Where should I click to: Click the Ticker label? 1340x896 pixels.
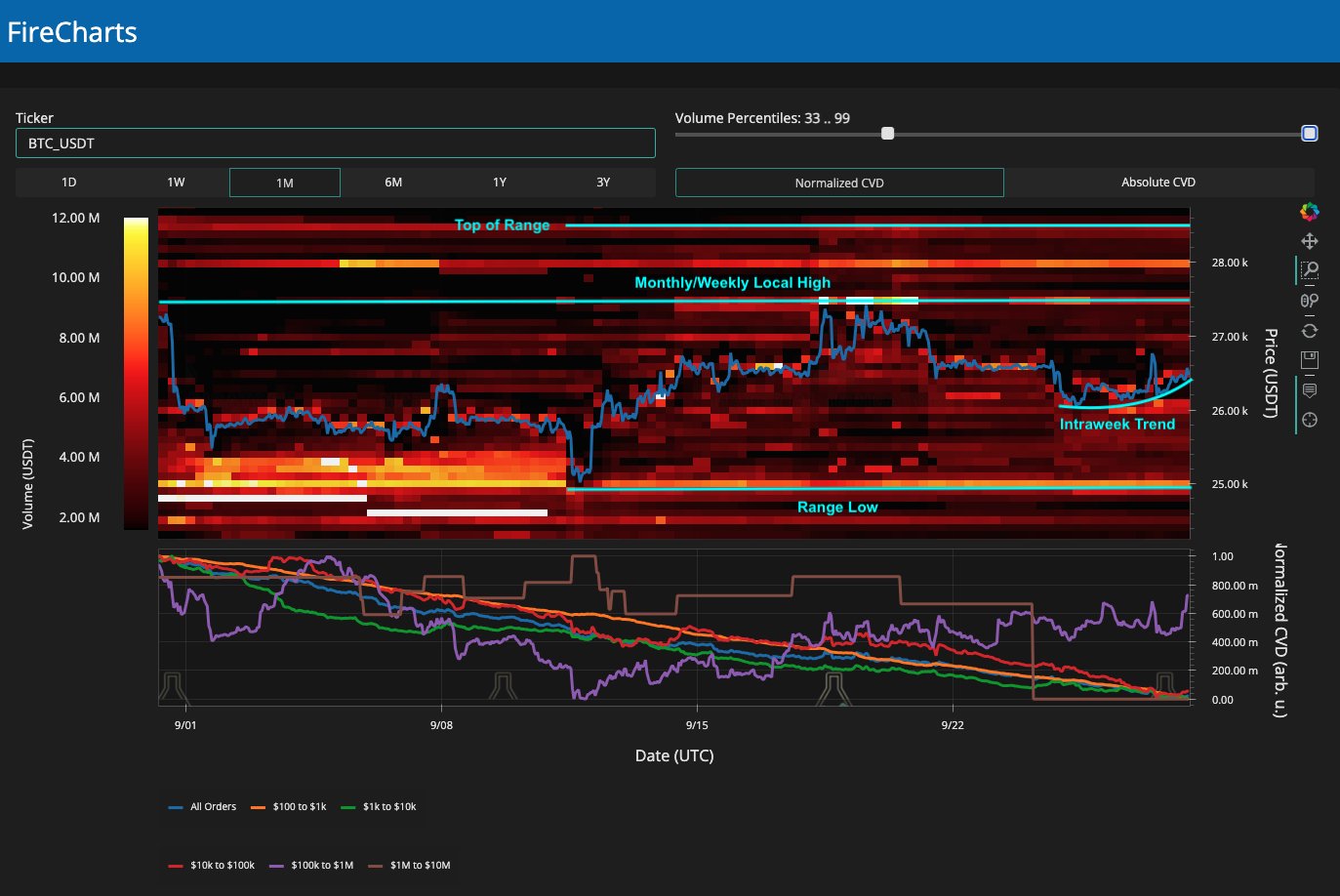tap(34, 118)
